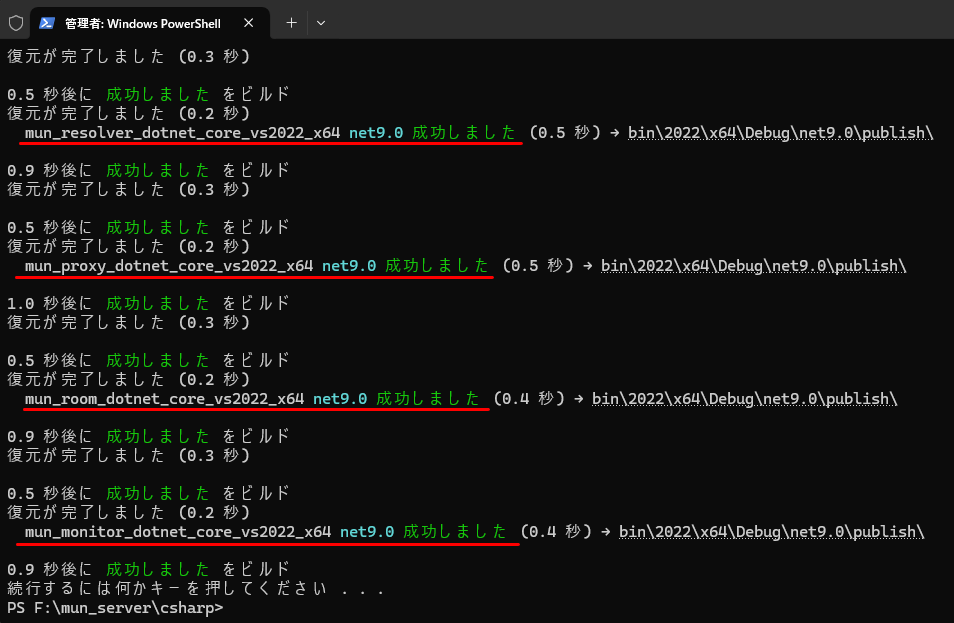
Task: Click the mun_resolver_dotnet_core_vs2022_x64 project name
Action: (x=183, y=132)
